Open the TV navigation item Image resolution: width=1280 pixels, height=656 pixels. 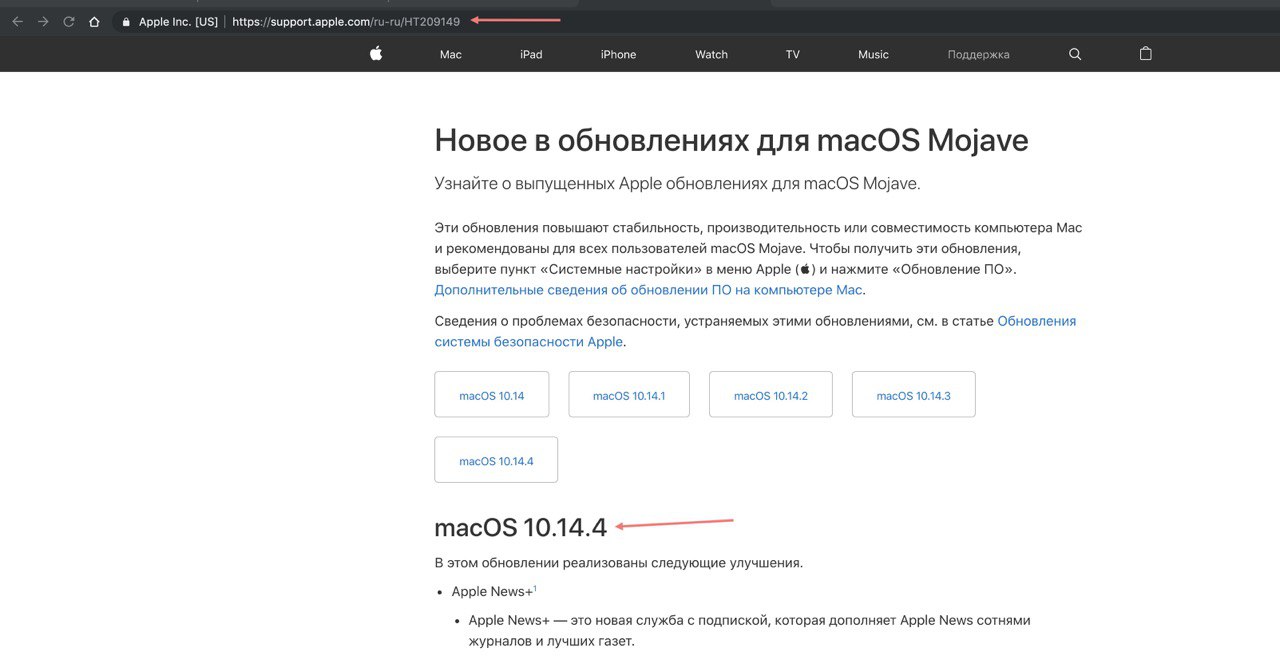pos(793,54)
